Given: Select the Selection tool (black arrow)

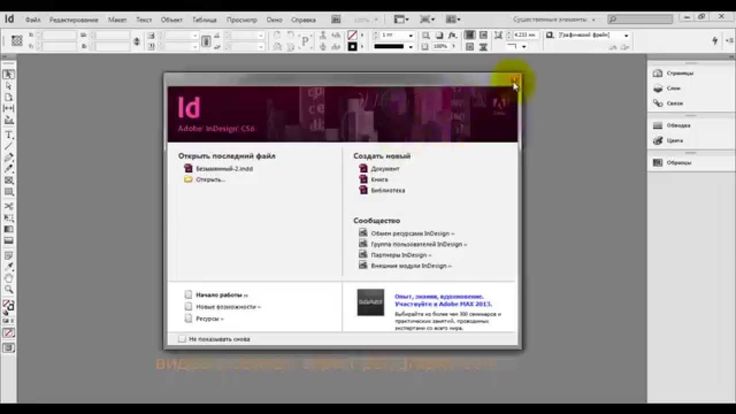Looking at the screenshot, I should 8,75.
